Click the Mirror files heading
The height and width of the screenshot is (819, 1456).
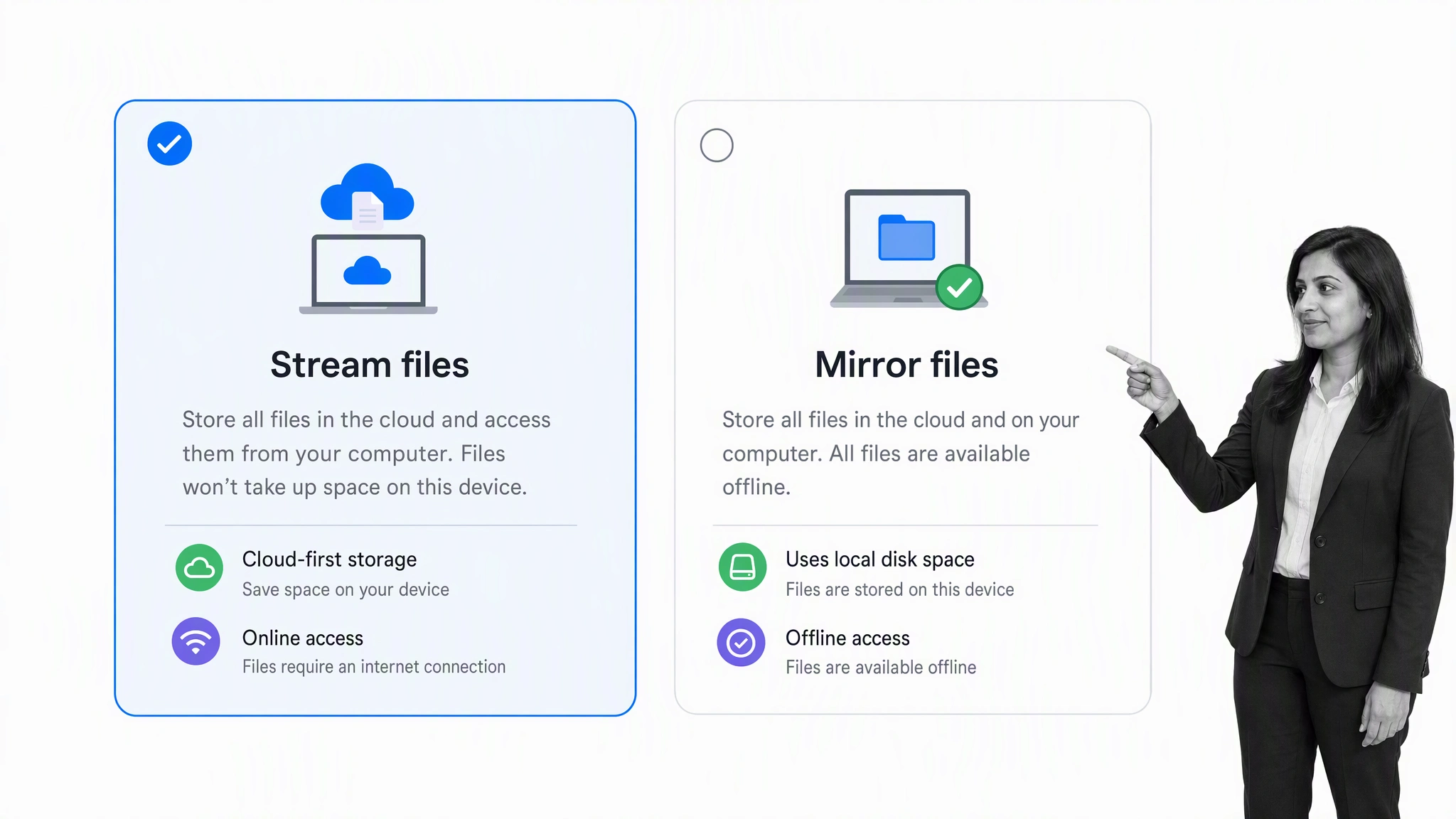906,365
